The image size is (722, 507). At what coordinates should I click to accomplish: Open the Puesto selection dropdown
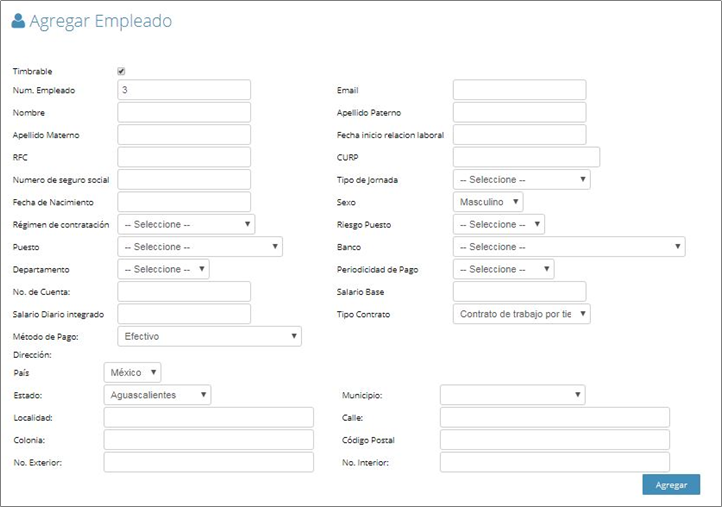click(x=200, y=247)
